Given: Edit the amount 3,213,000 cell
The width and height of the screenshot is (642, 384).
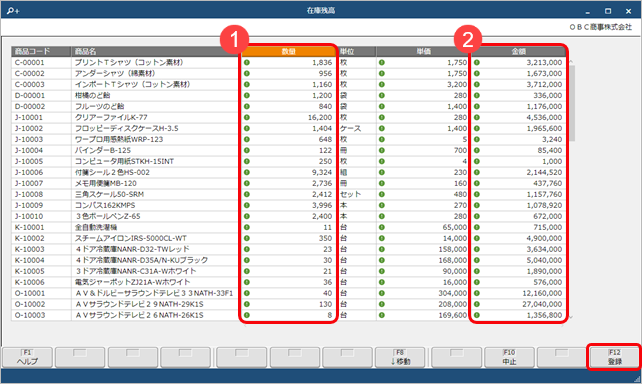Looking at the screenshot, I should point(518,63).
